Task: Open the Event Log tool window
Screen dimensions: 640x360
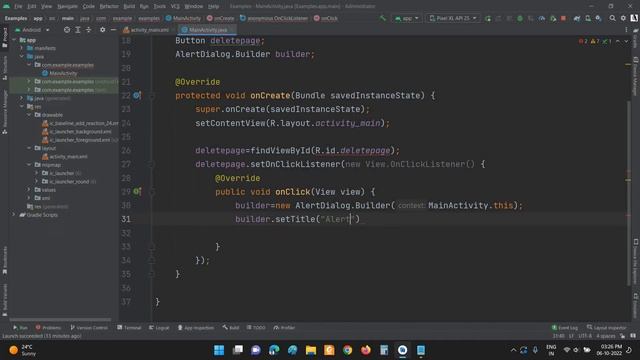Action: (x=564, y=327)
